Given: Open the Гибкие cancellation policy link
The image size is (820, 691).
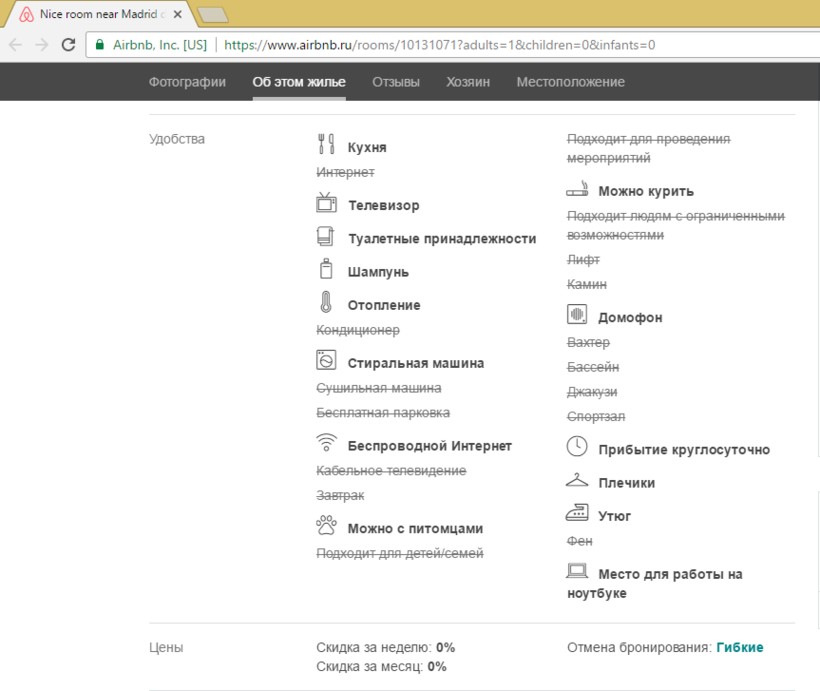Looking at the screenshot, I should [x=739, y=647].
